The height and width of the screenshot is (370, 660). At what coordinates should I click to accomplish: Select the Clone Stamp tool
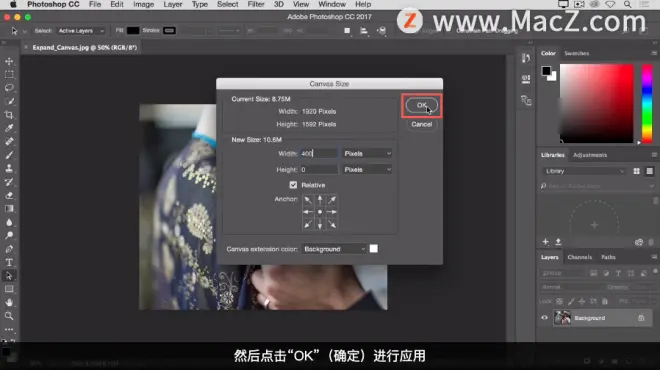coord(9,168)
